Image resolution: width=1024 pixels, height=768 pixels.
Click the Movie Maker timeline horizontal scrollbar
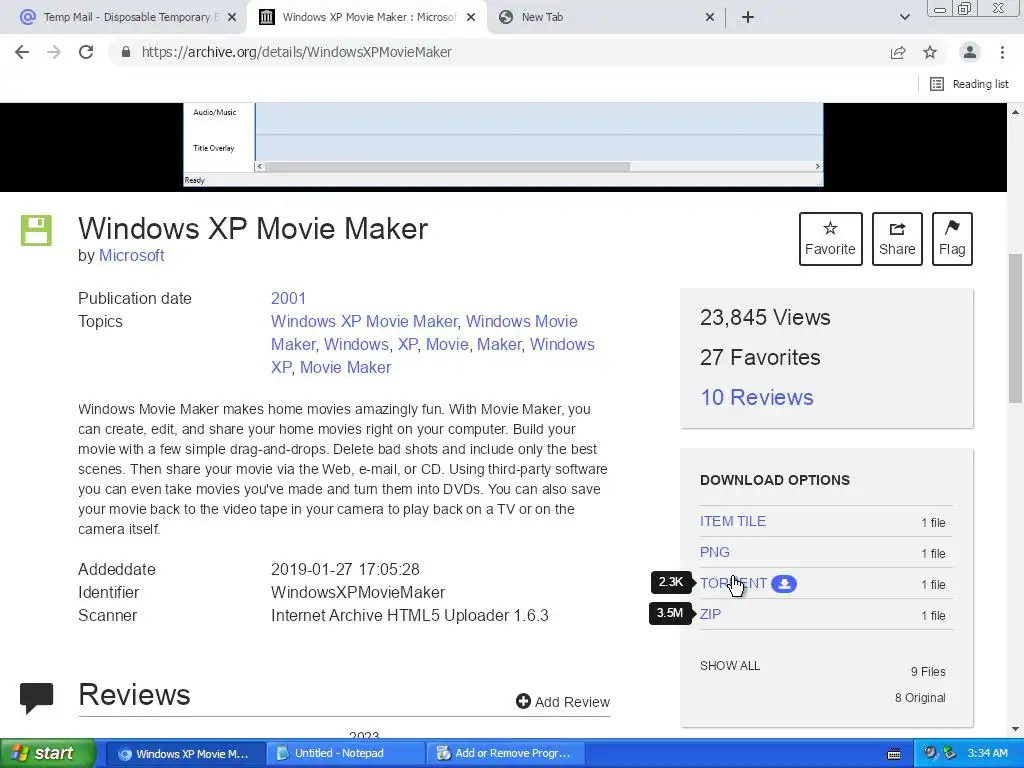pos(447,167)
